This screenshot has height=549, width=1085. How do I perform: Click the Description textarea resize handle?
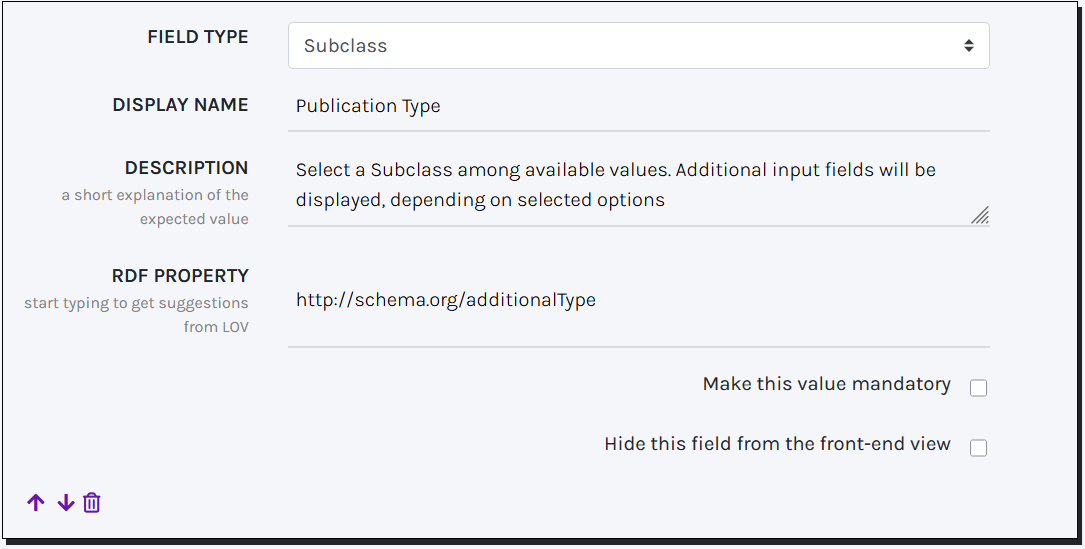coord(980,215)
